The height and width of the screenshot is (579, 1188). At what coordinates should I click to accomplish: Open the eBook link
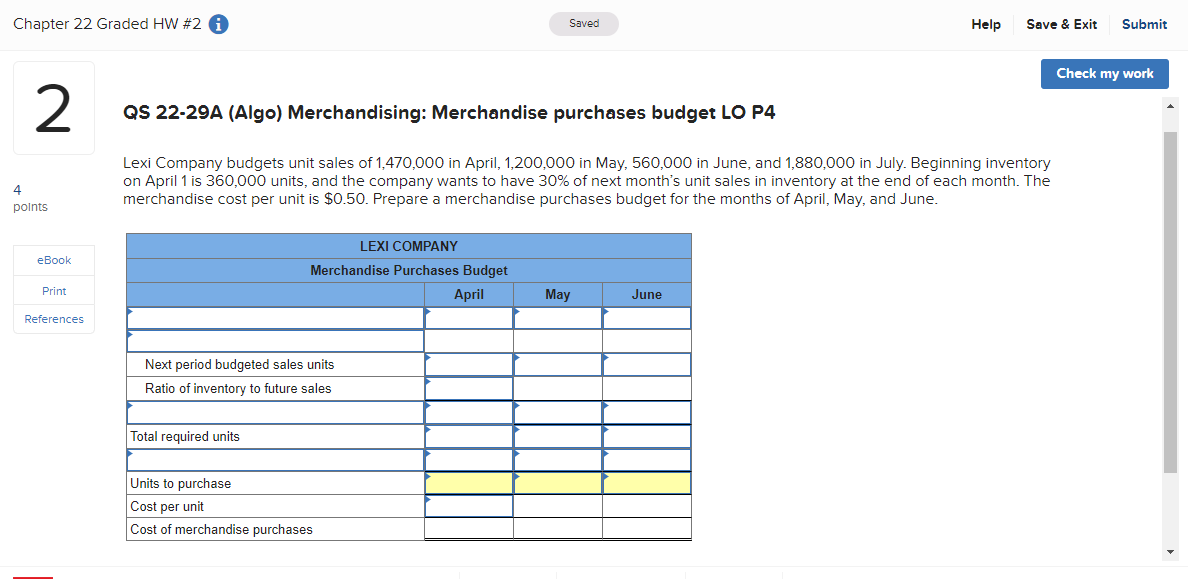53,260
